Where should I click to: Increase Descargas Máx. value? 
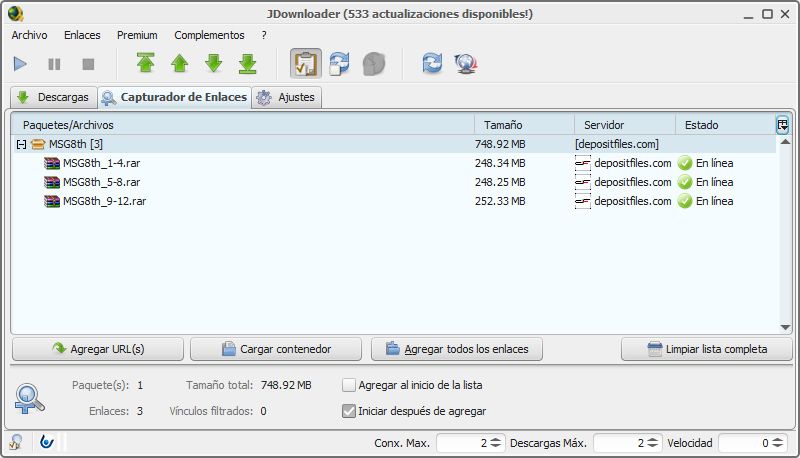653,440
